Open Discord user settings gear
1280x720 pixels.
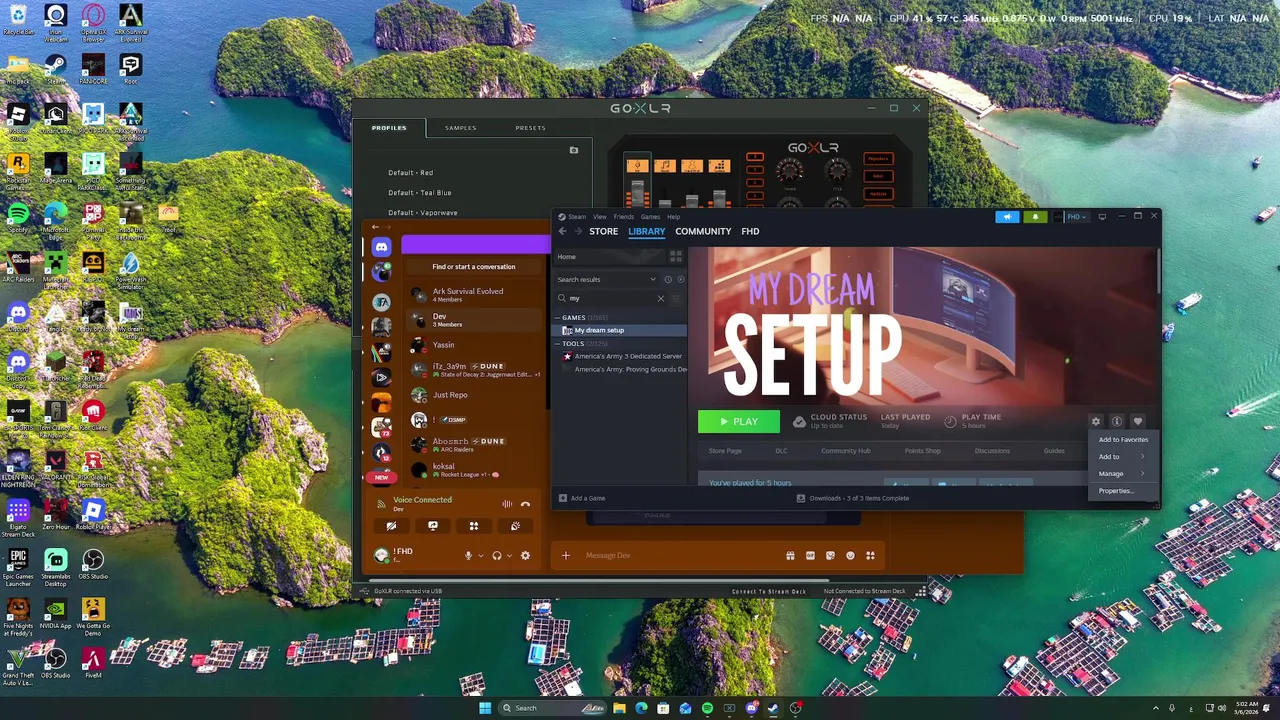coord(525,555)
